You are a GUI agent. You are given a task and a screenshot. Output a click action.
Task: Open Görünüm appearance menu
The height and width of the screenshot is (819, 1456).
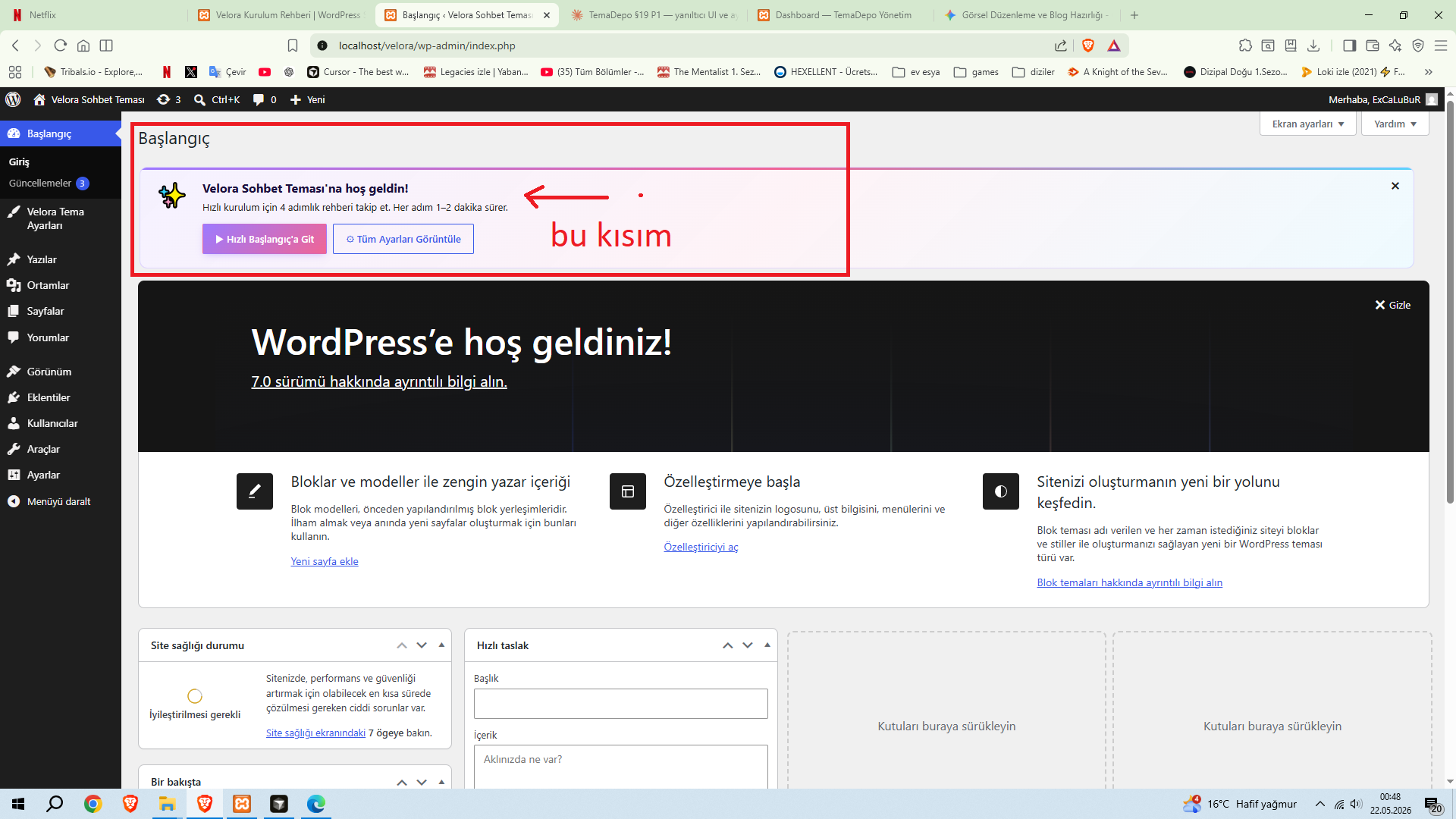(x=61, y=372)
